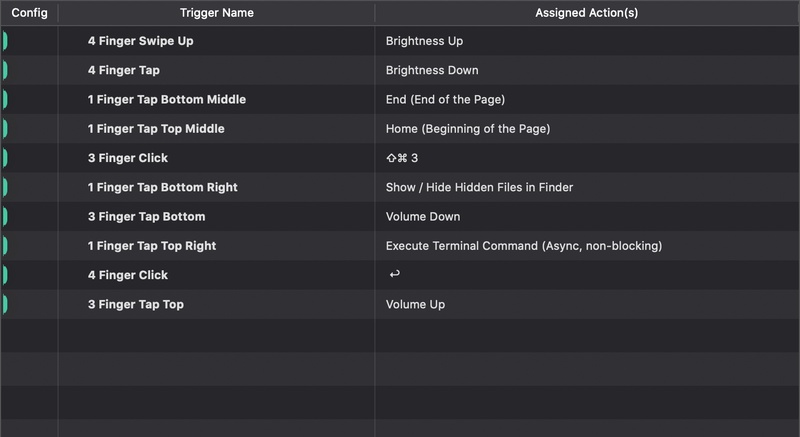This screenshot has width=800, height=437.
Task: Select 1 Finger Tap Bottom Middle trigger
Action: pos(167,99)
